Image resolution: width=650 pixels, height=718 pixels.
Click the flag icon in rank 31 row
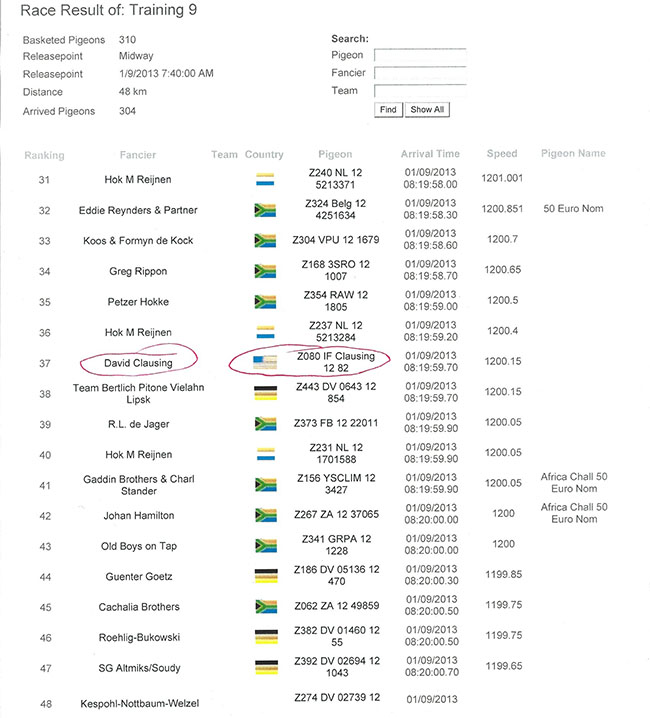click(265, 179)
